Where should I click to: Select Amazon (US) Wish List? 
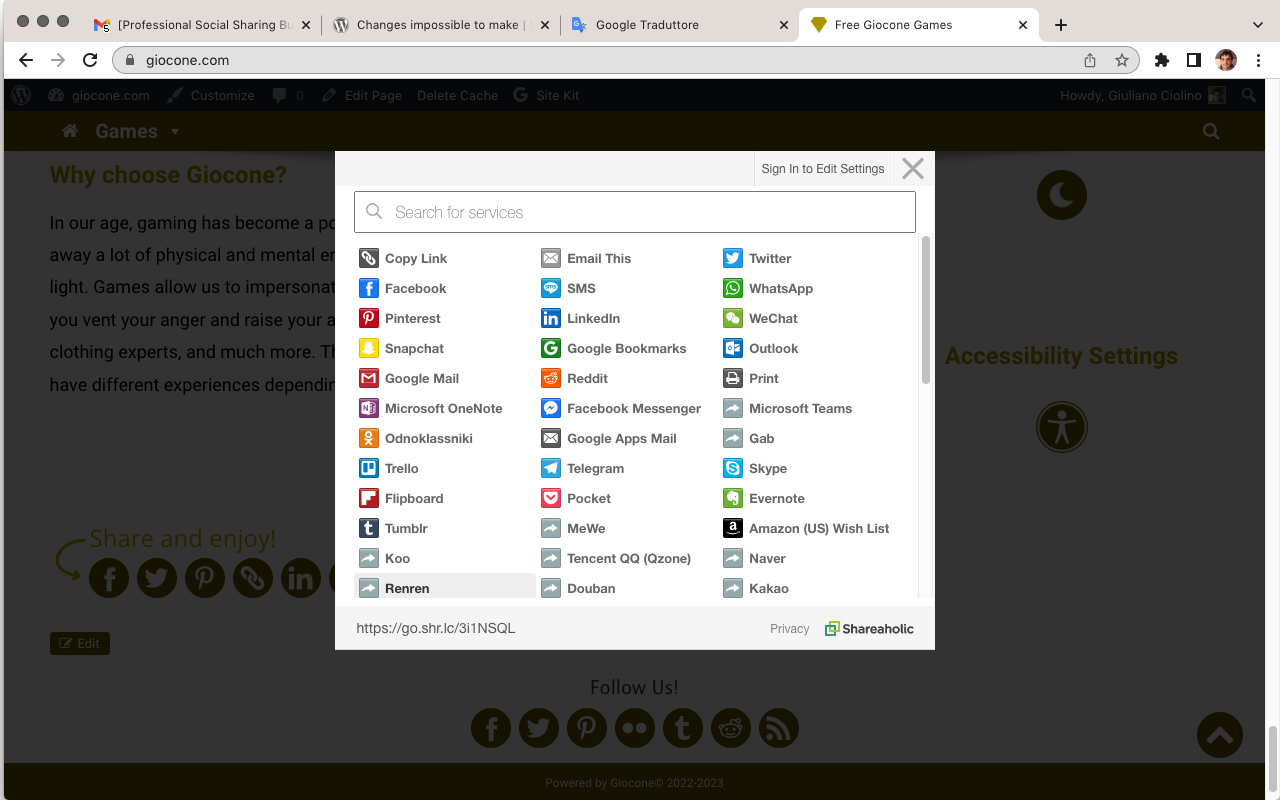(x=806, y=528)
